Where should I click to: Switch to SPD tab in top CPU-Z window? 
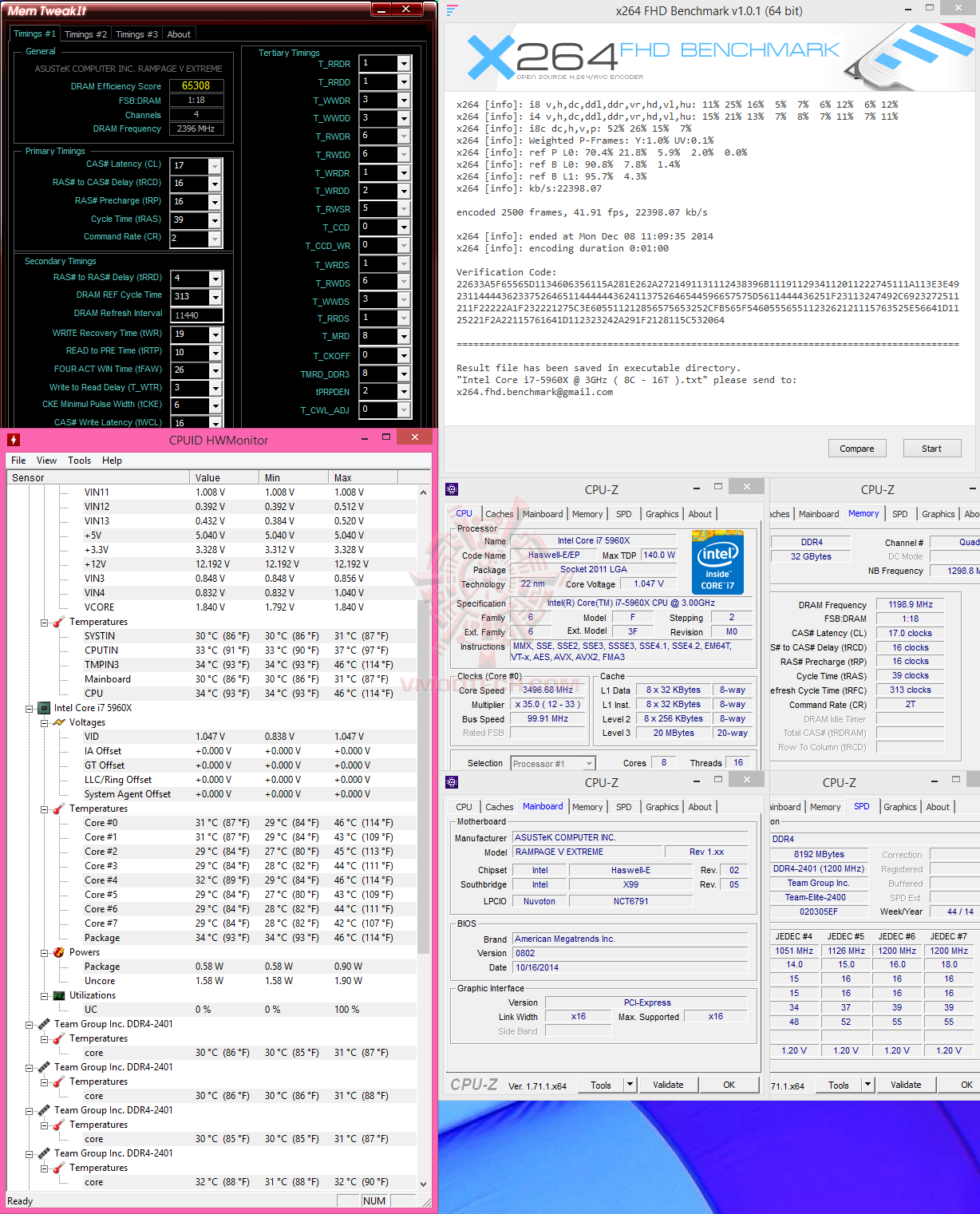coord(624,514)
